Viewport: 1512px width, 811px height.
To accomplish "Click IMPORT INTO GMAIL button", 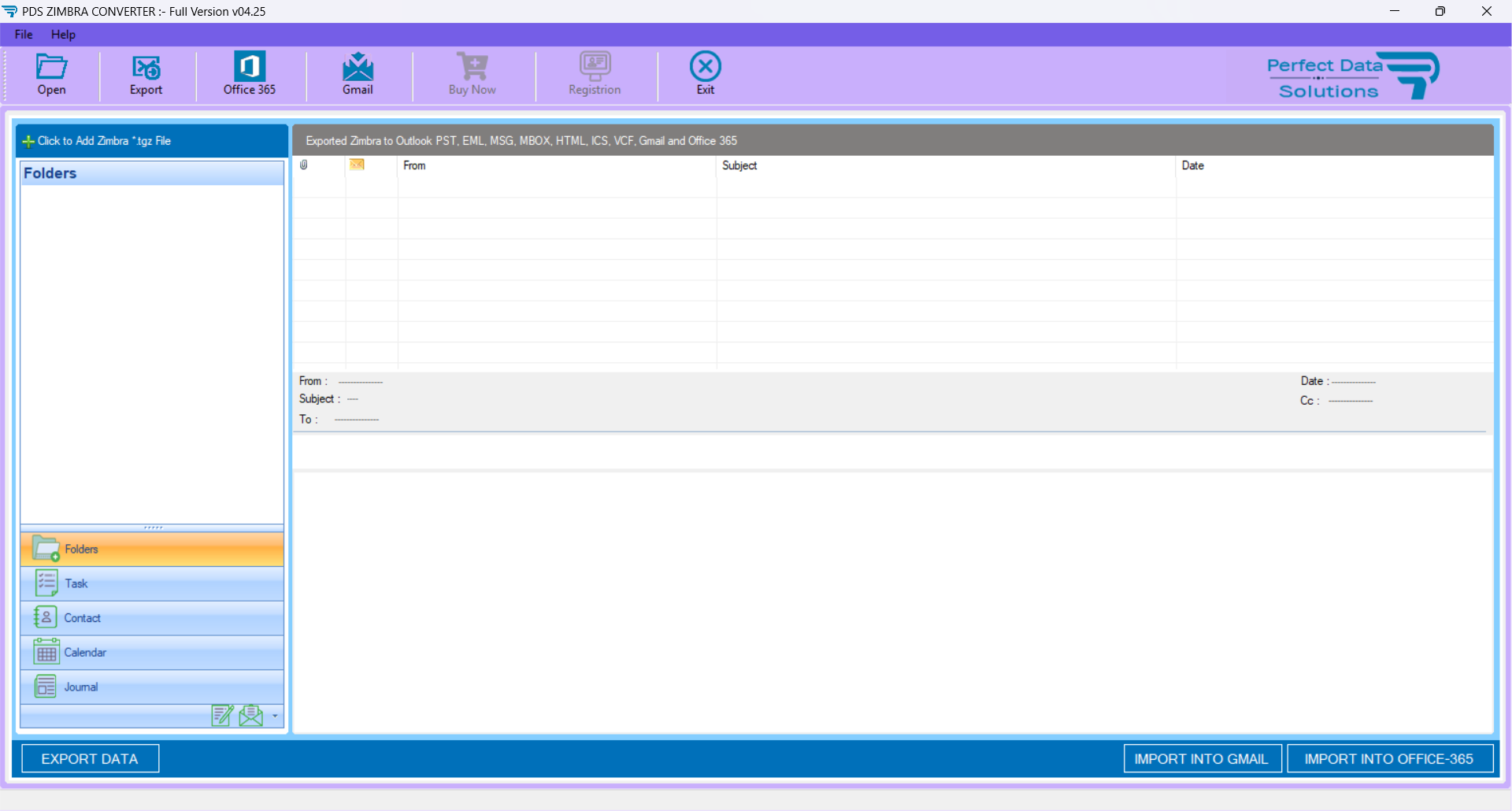I will [1202, 759].
